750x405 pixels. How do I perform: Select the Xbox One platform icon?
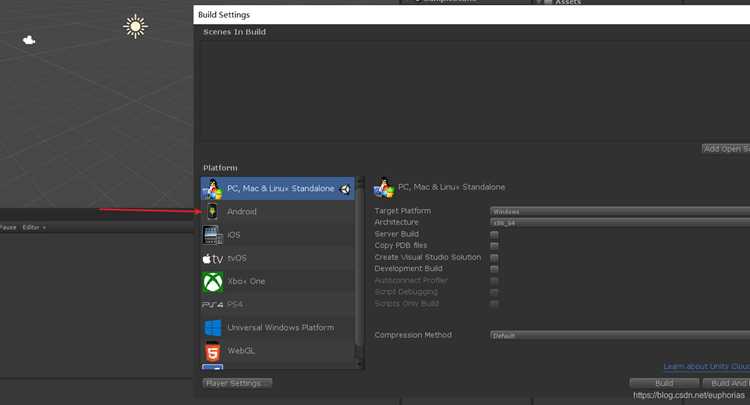[x=212, y=282]
